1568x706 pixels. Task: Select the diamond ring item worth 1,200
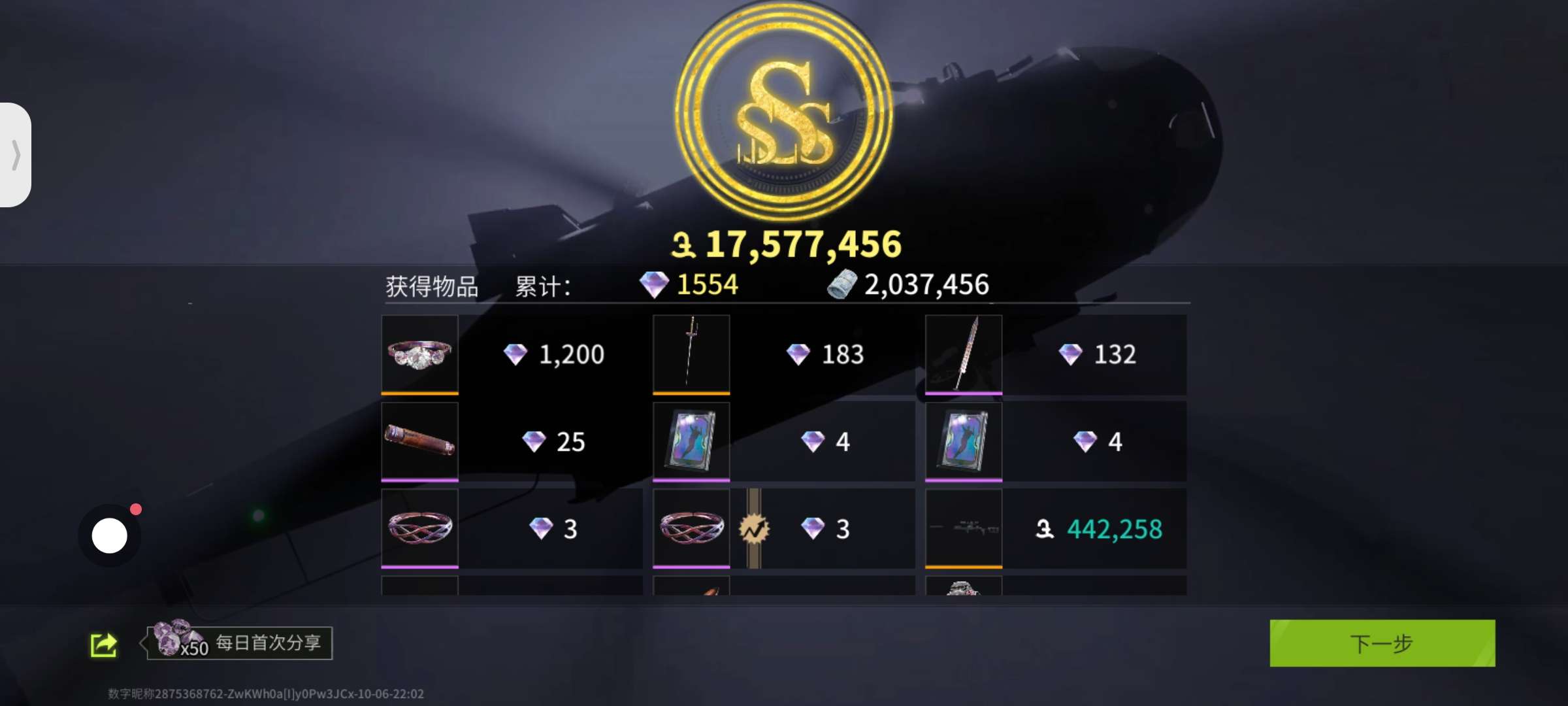(x=420, y=354)
